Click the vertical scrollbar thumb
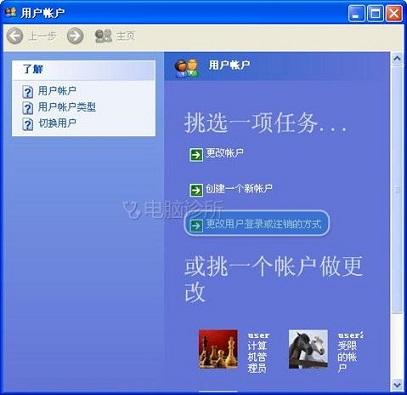 tap(397, 189)
